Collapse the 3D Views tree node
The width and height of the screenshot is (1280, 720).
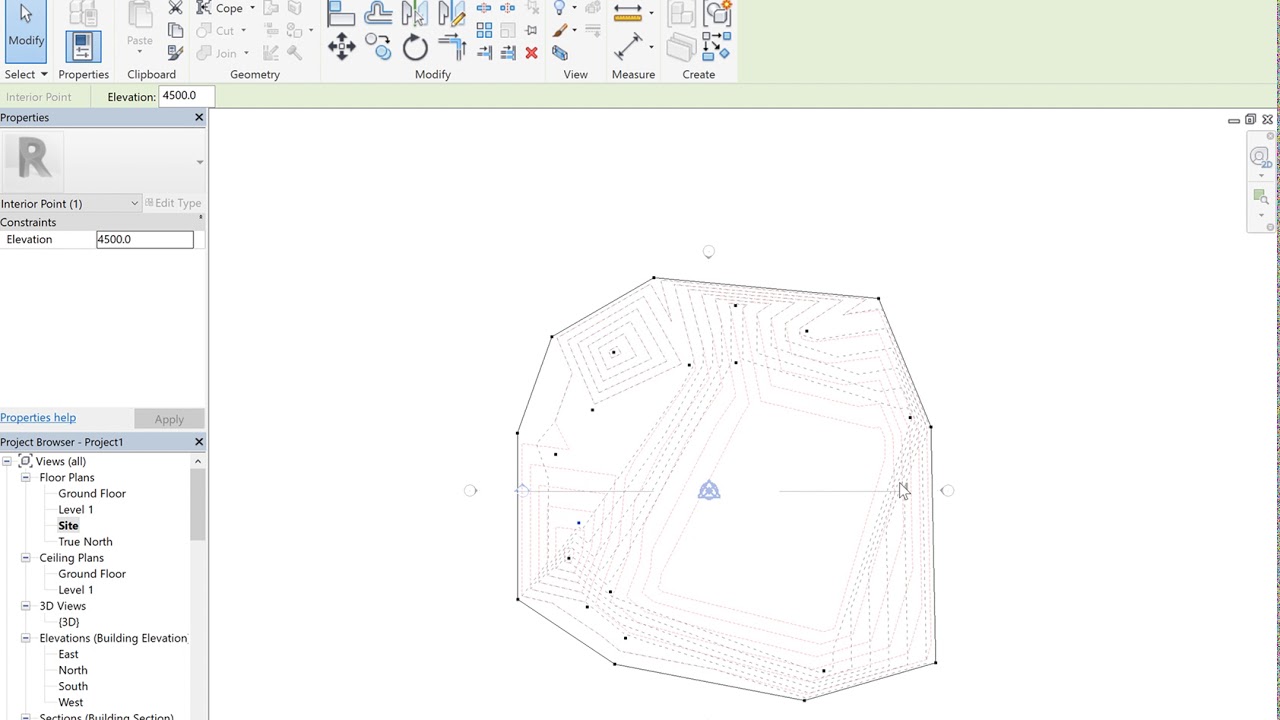click(26, 606)
